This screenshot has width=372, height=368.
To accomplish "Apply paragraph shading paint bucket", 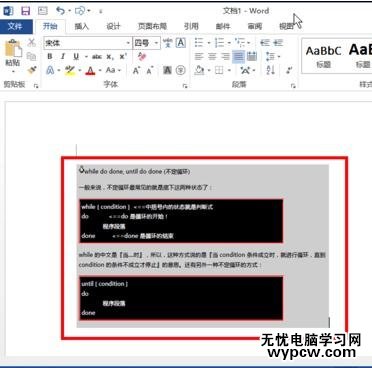I will (x=199, y=70).
